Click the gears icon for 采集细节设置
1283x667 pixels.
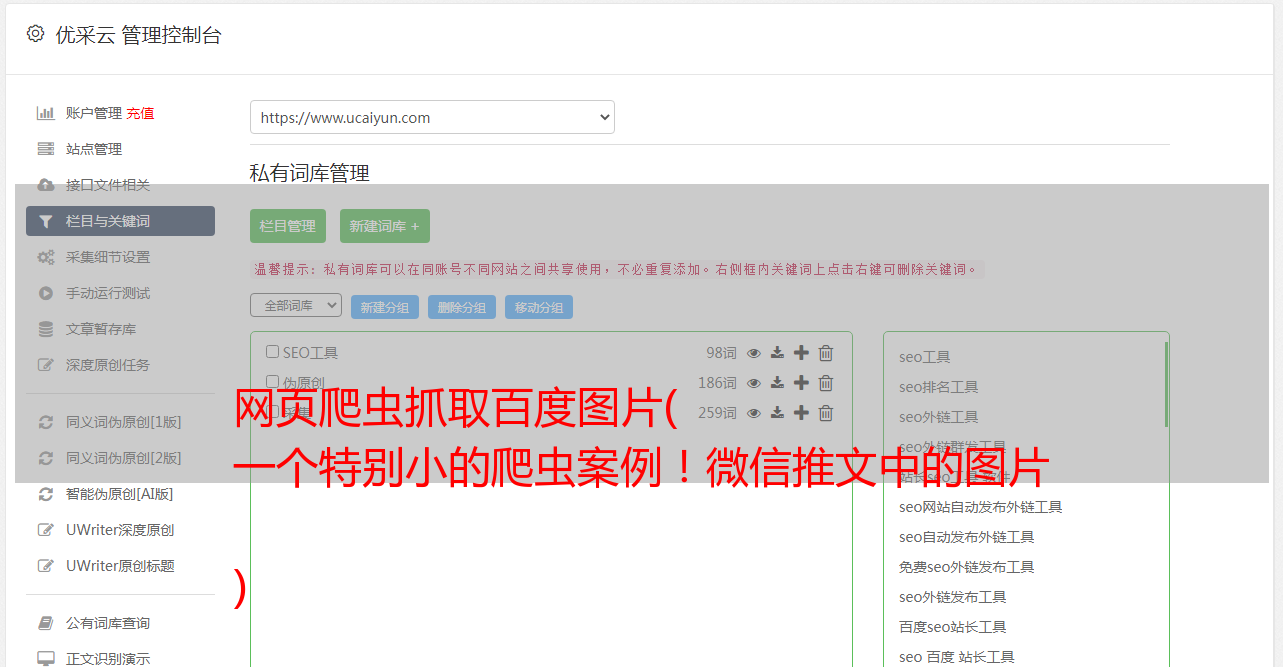point(45,257)
